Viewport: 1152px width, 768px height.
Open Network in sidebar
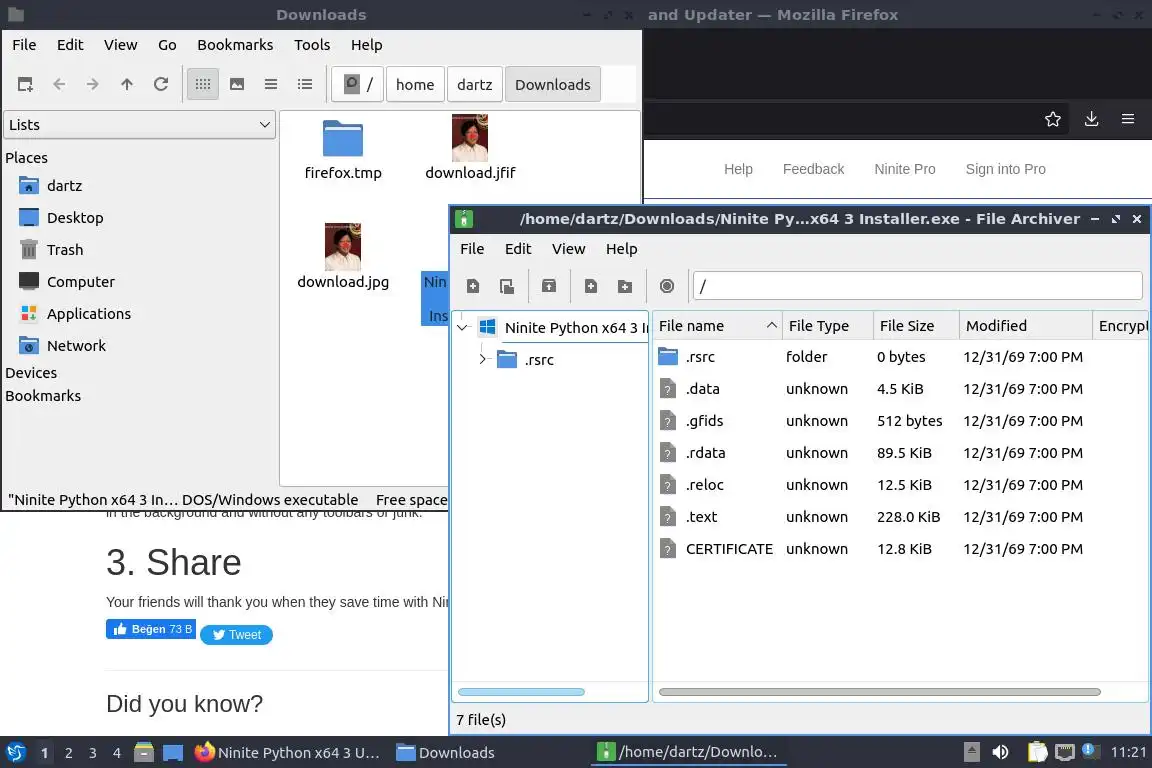click(62, 346)
